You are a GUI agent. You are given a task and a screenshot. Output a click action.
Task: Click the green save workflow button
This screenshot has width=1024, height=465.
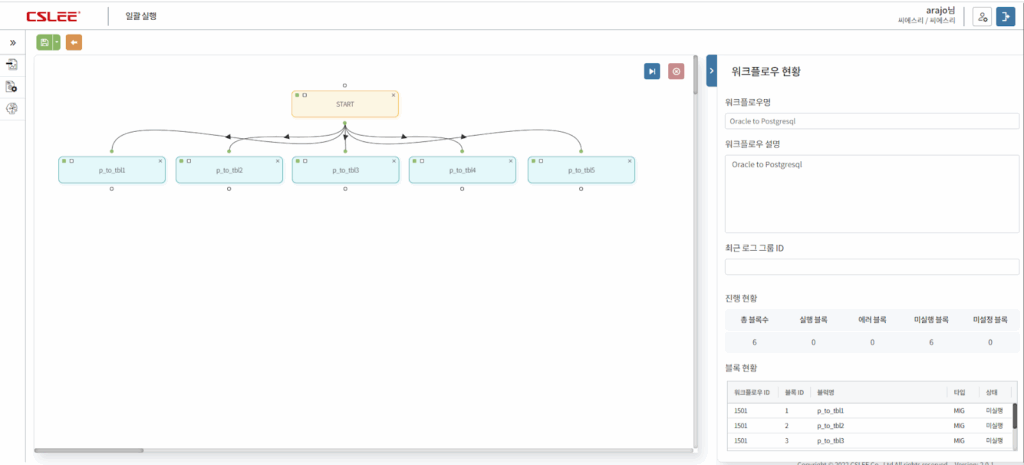(43, 42)
